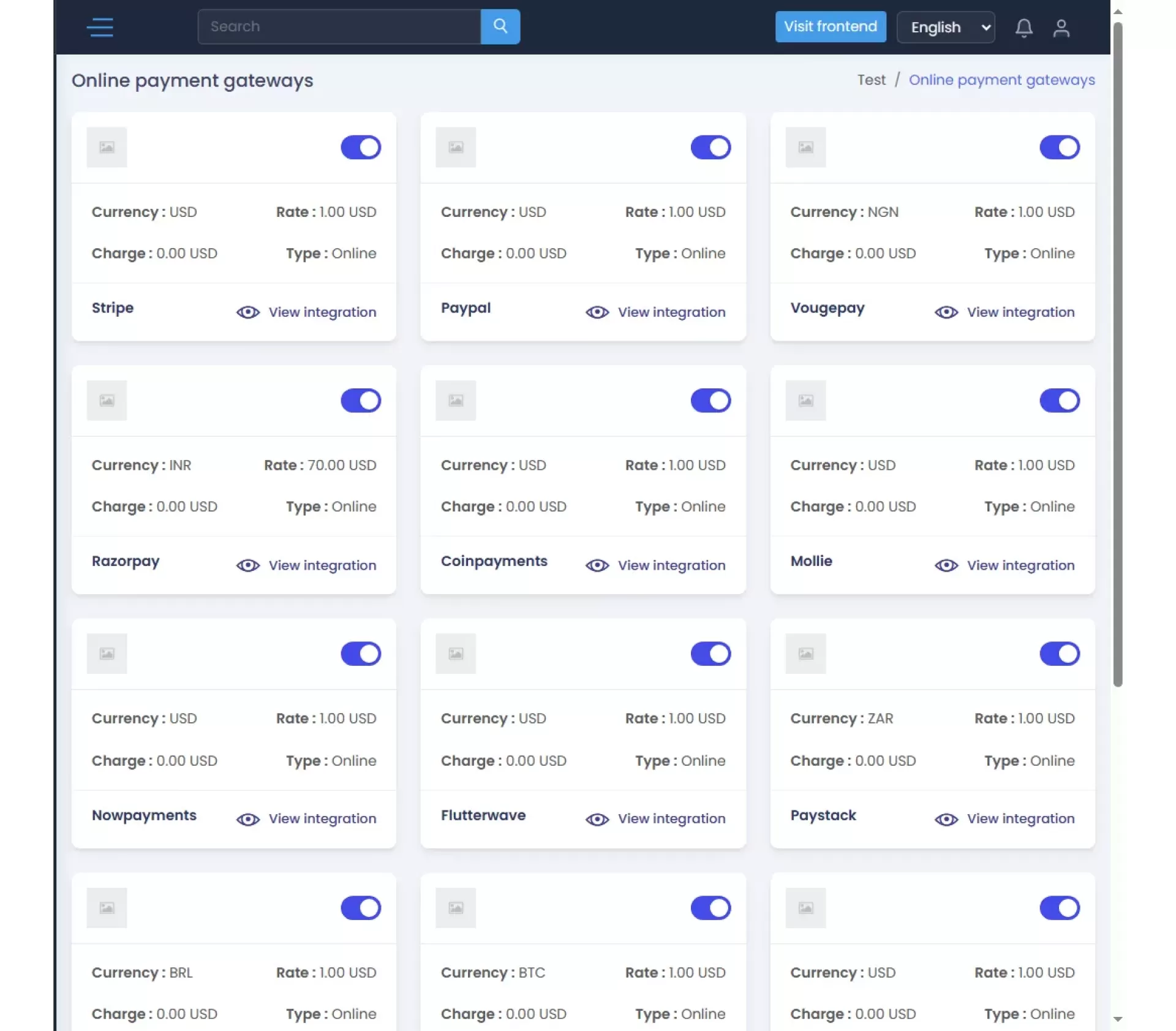Click the Stripe gateway logo placeholder
Screen dimensions: 1176x1031
click(107, 147)
